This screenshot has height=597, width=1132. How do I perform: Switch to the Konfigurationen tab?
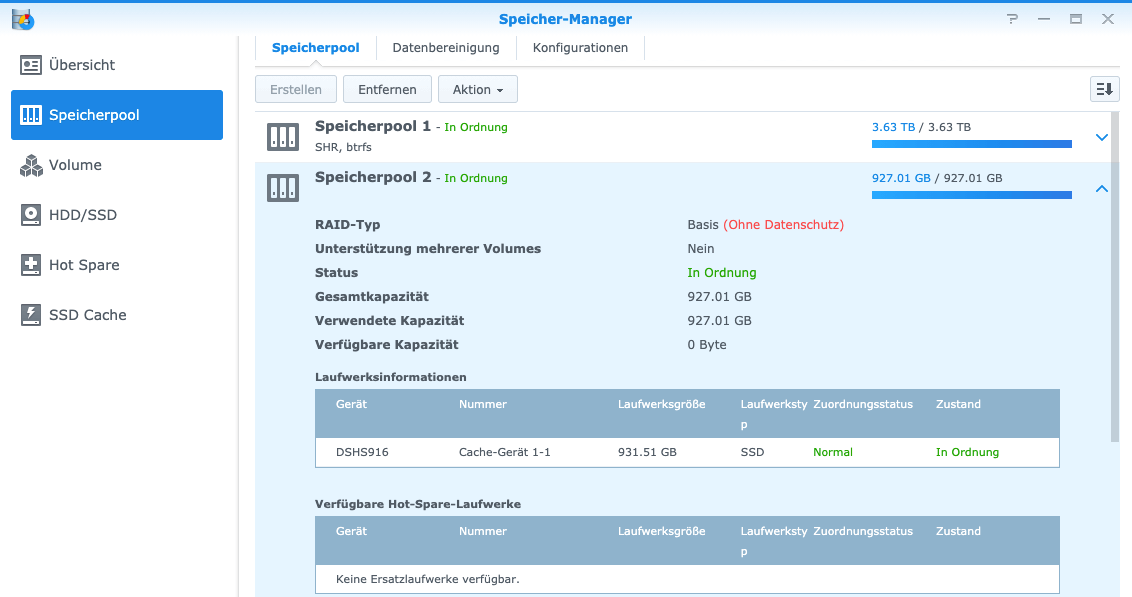click(x=580, y=48)
